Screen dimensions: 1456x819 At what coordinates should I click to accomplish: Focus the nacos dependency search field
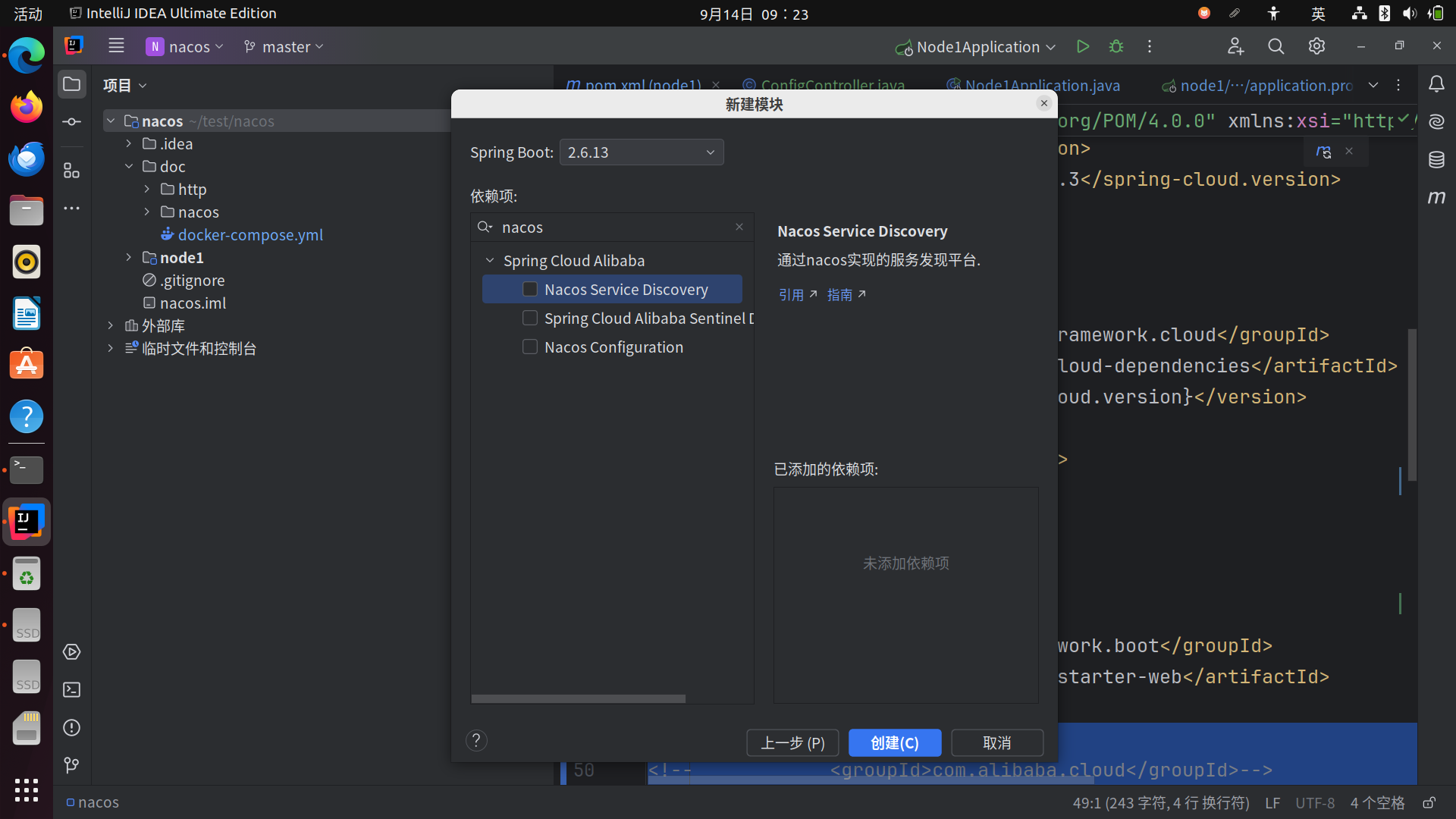[613, 227]
